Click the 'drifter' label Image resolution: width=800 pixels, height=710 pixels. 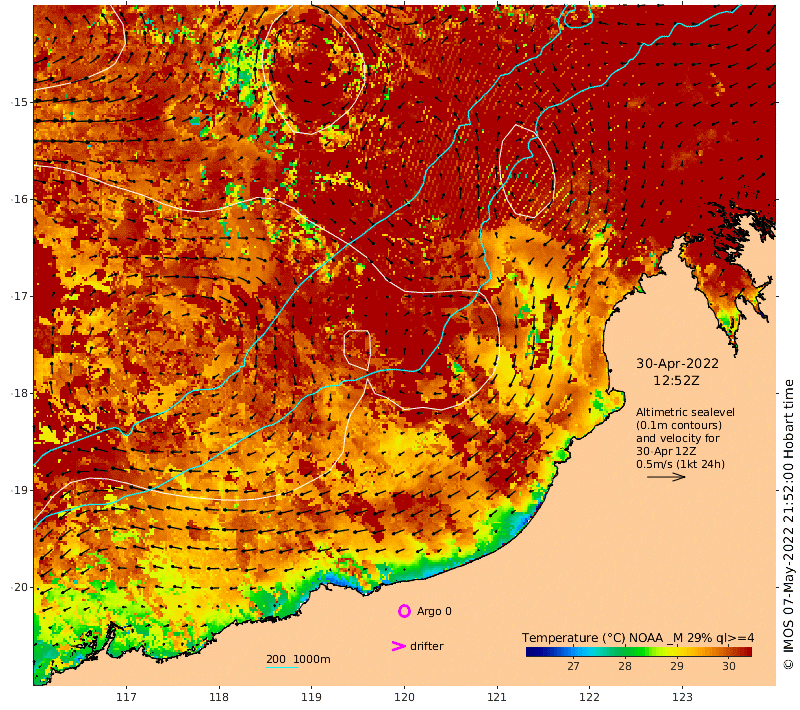click(x=427, y=646)
